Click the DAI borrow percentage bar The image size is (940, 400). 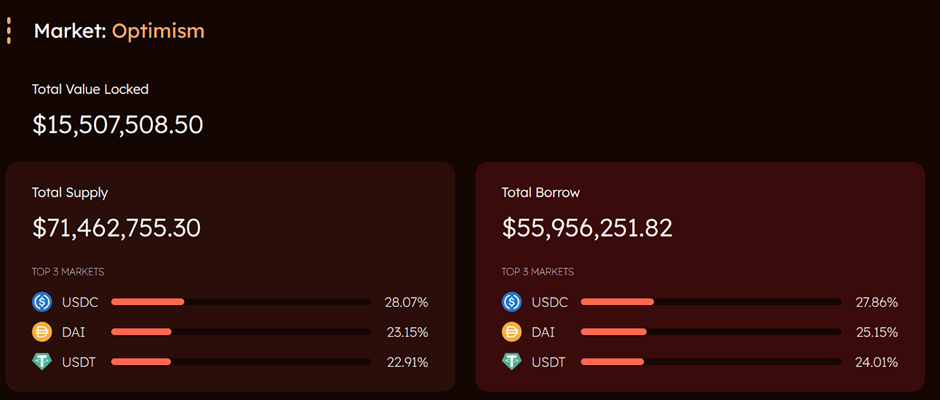tap(711, 332)
